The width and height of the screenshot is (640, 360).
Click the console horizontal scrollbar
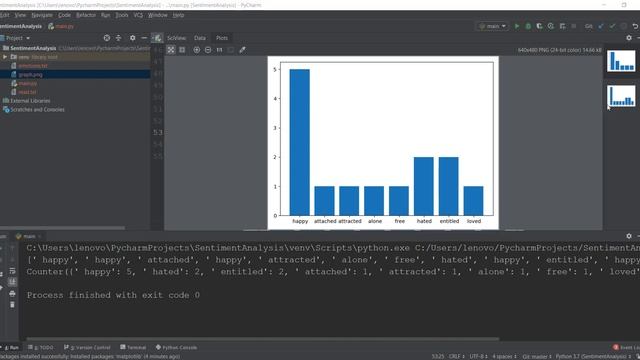[263, 339]
